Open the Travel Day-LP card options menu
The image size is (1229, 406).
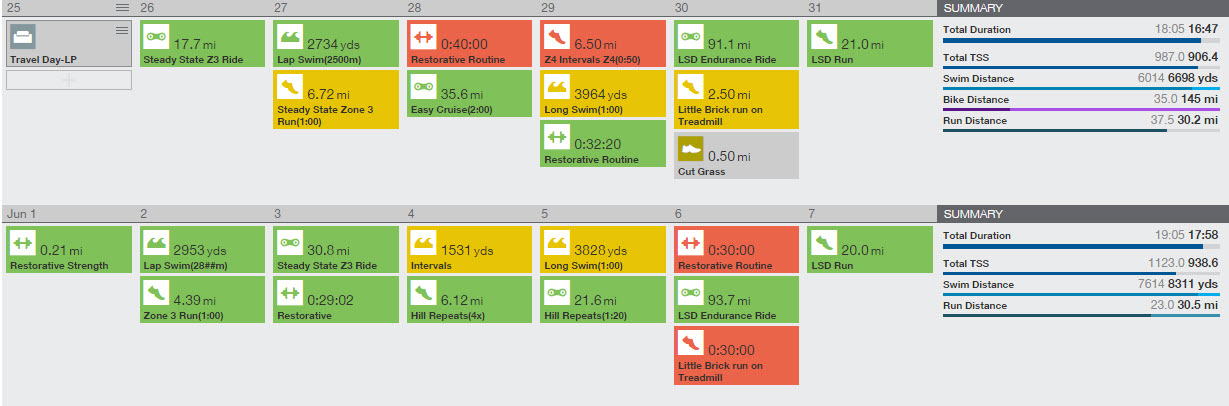pos(122,30)
